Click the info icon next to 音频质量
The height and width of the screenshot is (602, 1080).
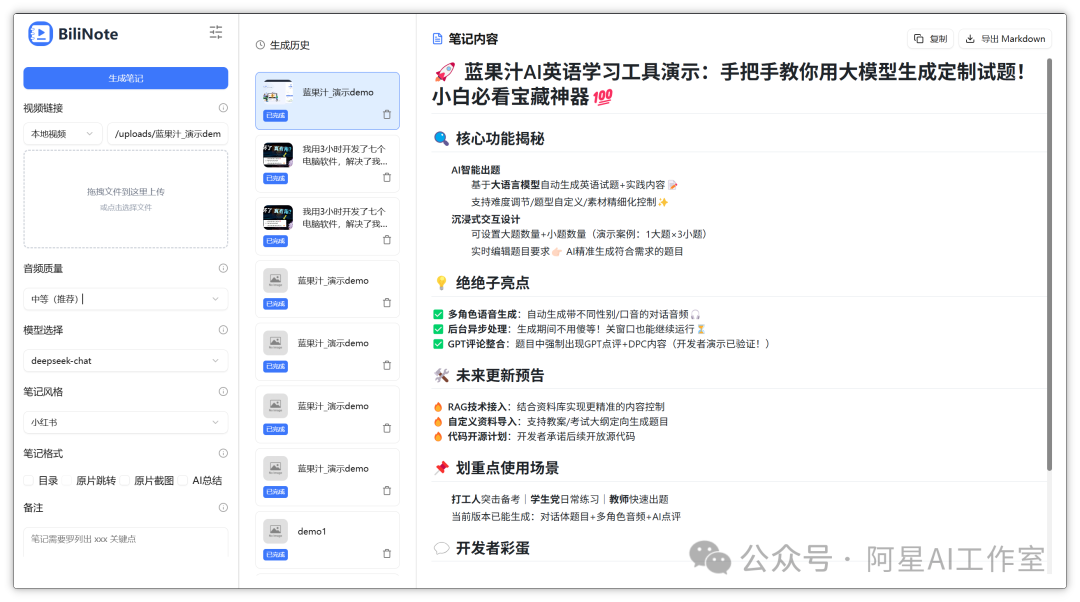click(223, 268)
